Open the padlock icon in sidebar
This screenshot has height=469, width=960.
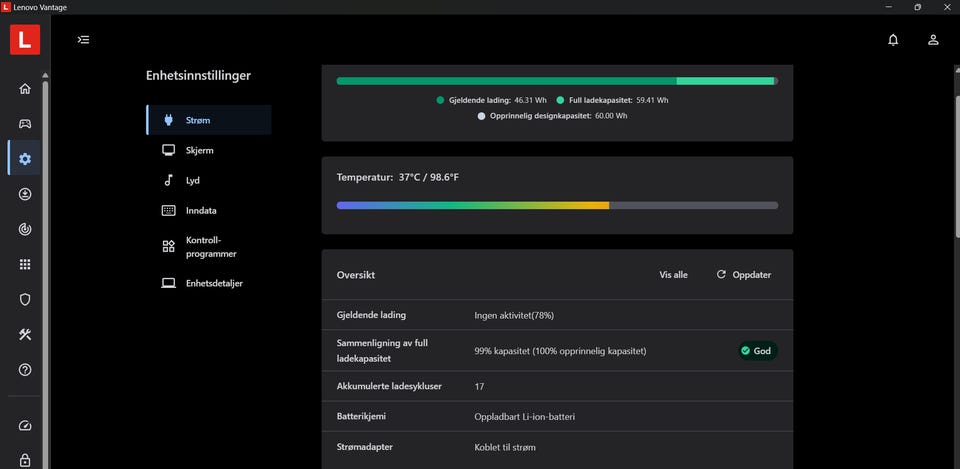(24, 460)
